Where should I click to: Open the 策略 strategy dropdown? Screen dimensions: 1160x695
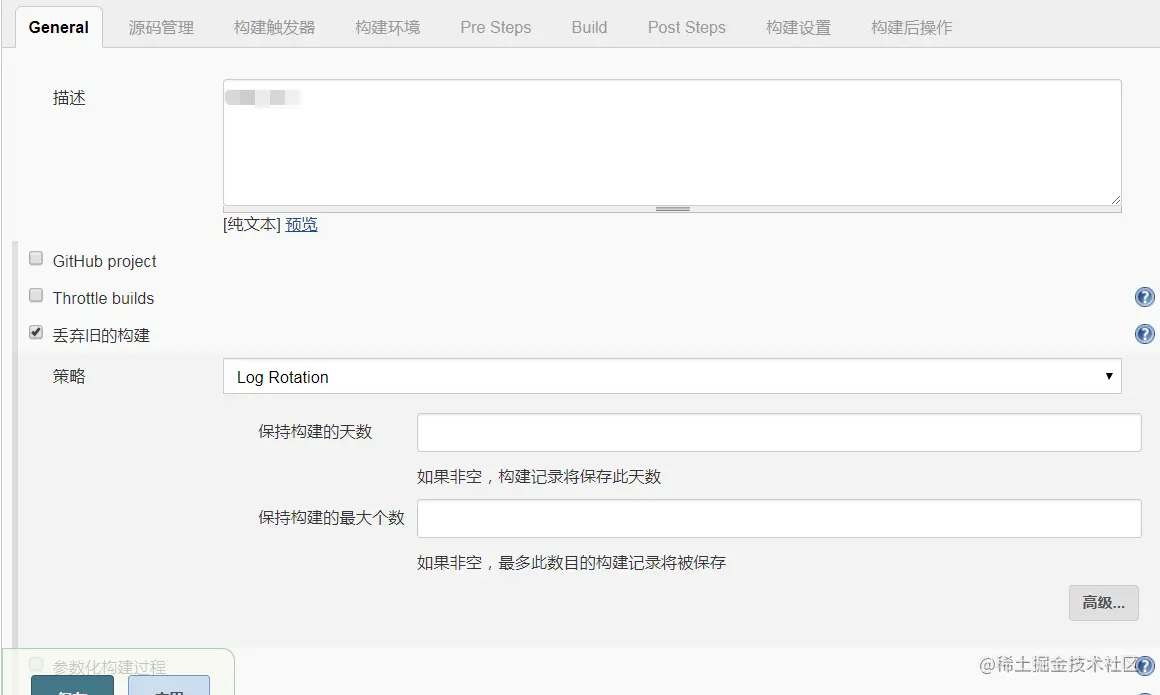click(x=673, y=377)
